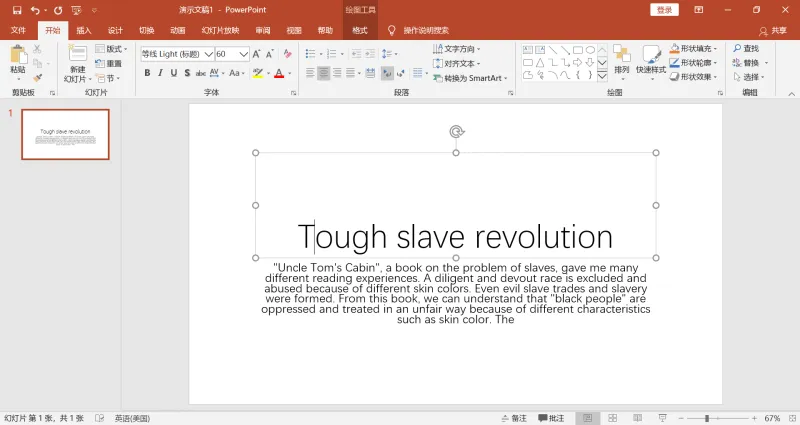Select the Right Arrow shape in gallery

[x=578, y=63]
